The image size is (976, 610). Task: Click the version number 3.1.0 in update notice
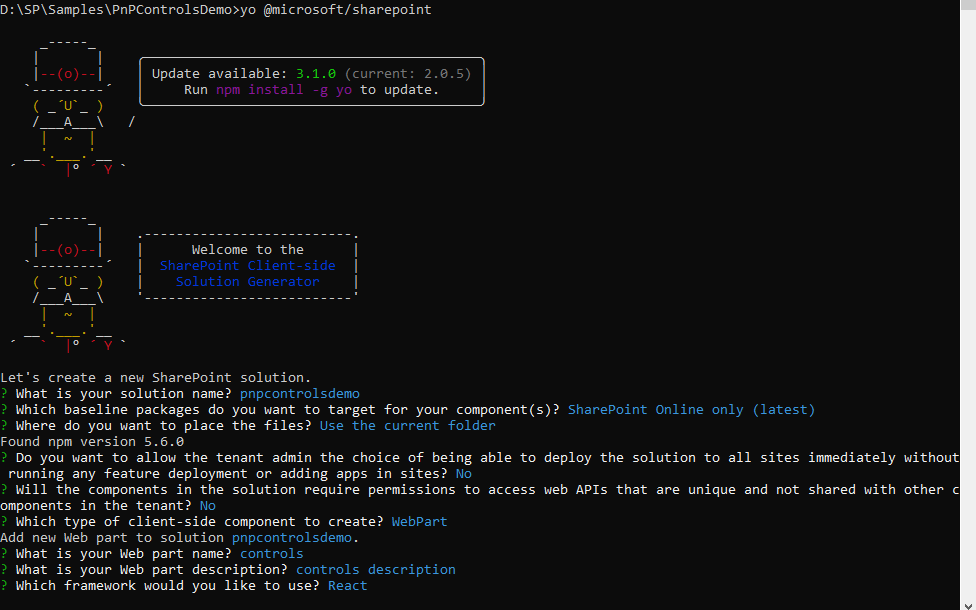(318, 73)
